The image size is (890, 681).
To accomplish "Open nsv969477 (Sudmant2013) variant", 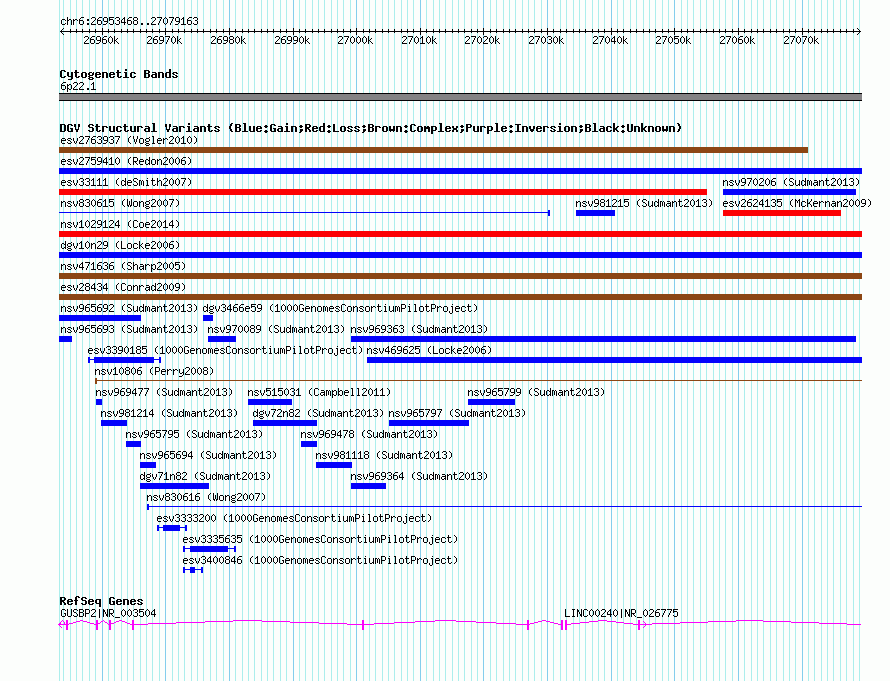I will (164, 392).
